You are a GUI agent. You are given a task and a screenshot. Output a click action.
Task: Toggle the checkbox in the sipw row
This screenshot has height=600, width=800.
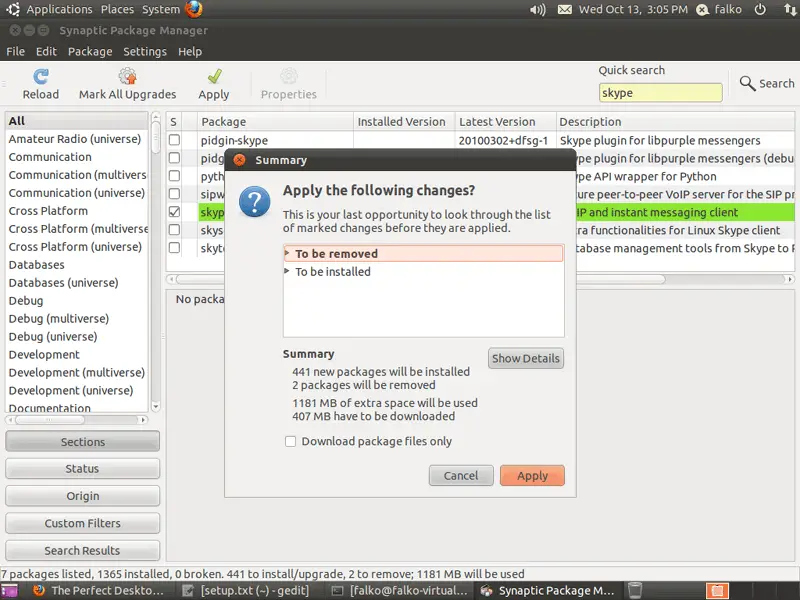pos(174,194)
